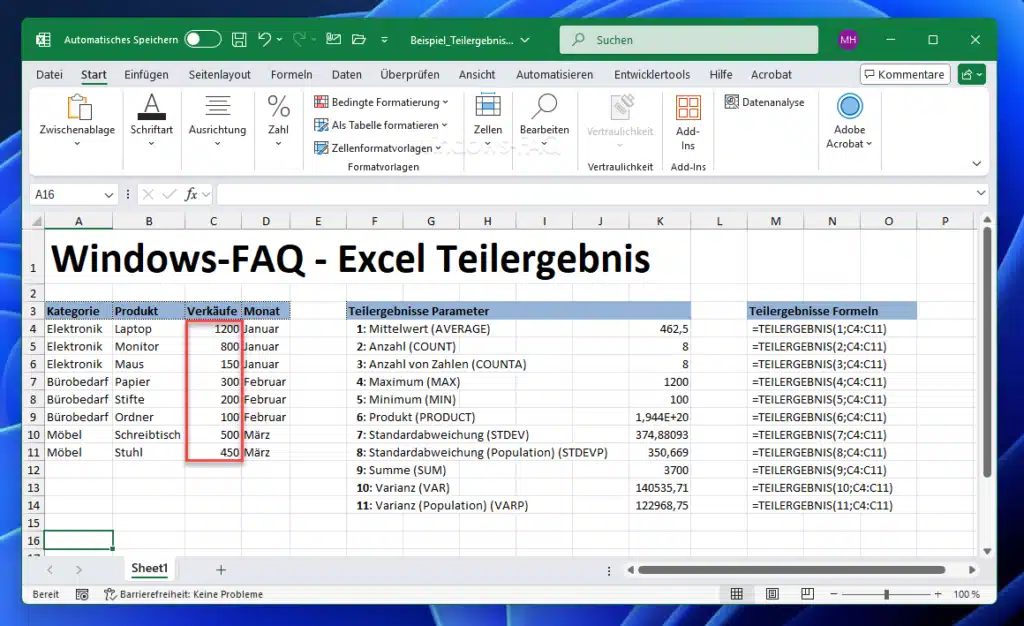Click the fx Insert Function icon
Viewport: 1024px width, 626px height.
pyautogui.click(x=191, y=195)
